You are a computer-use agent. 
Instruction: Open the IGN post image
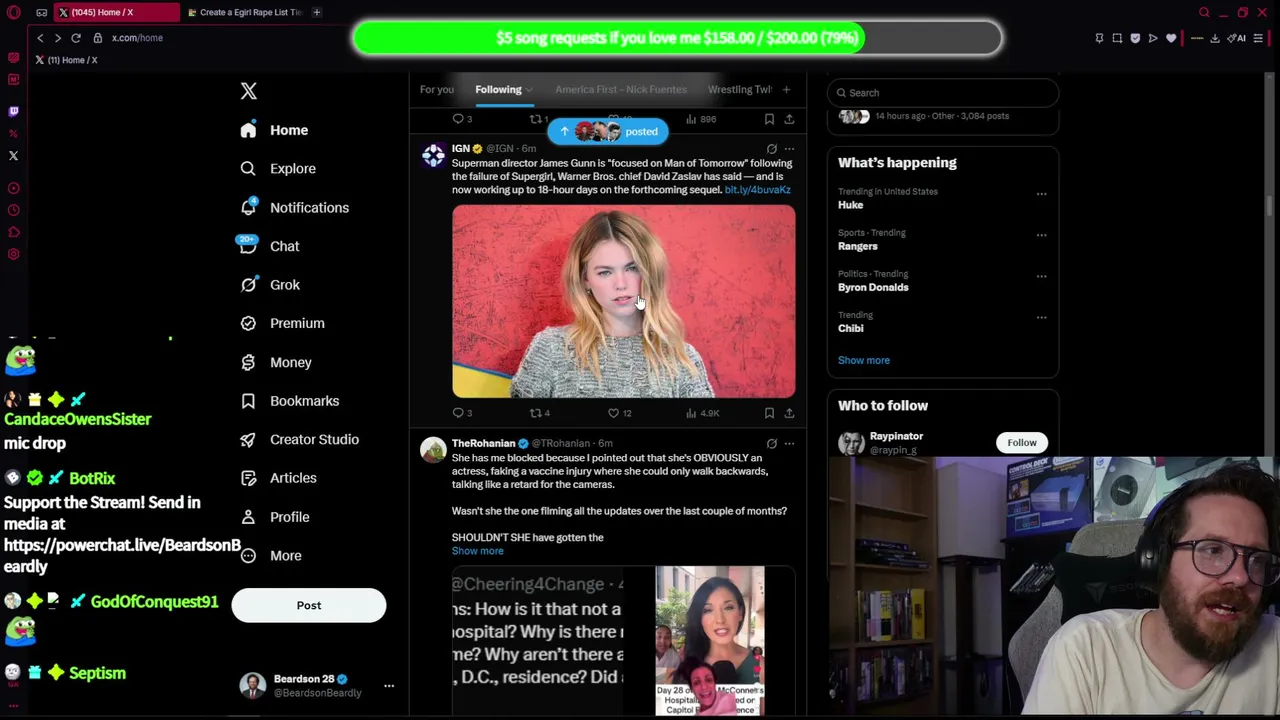(x=624, y=301)
